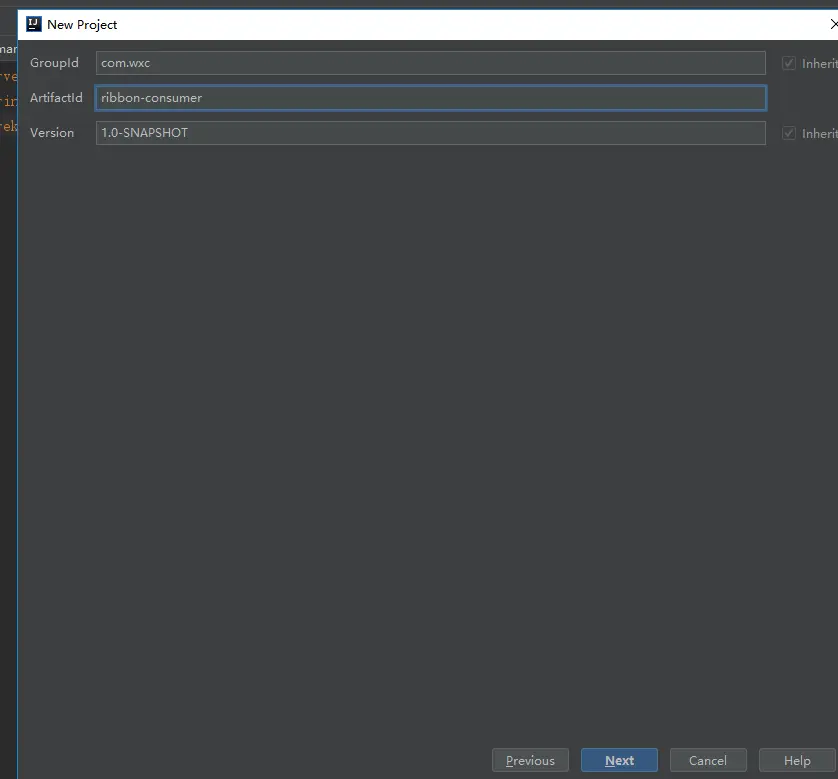
Task: Click the ArtifactId field containing ribbon-consumer
Action: (x=431, y=98)
